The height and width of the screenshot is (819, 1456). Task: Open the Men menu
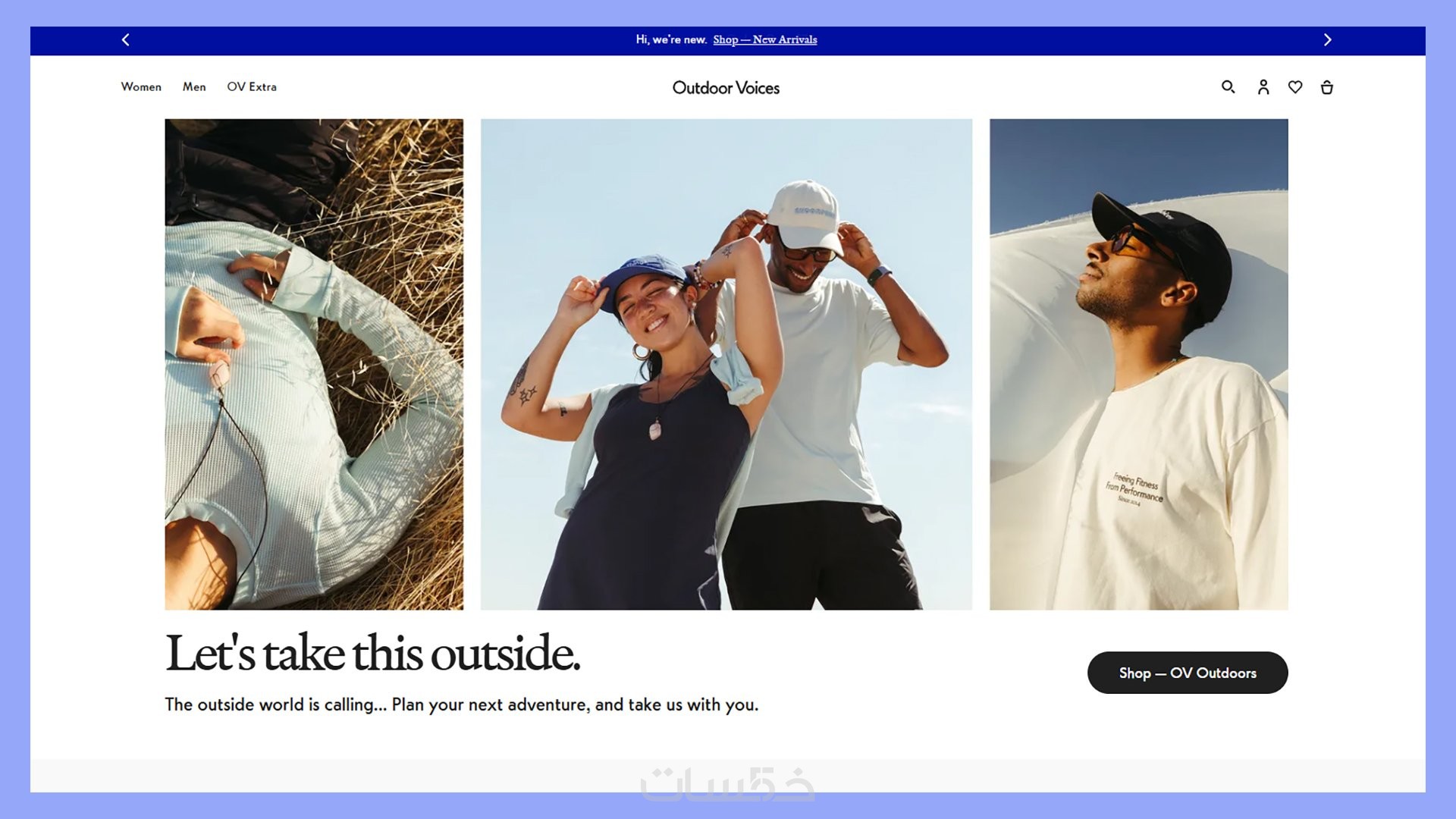click(194, 87)
